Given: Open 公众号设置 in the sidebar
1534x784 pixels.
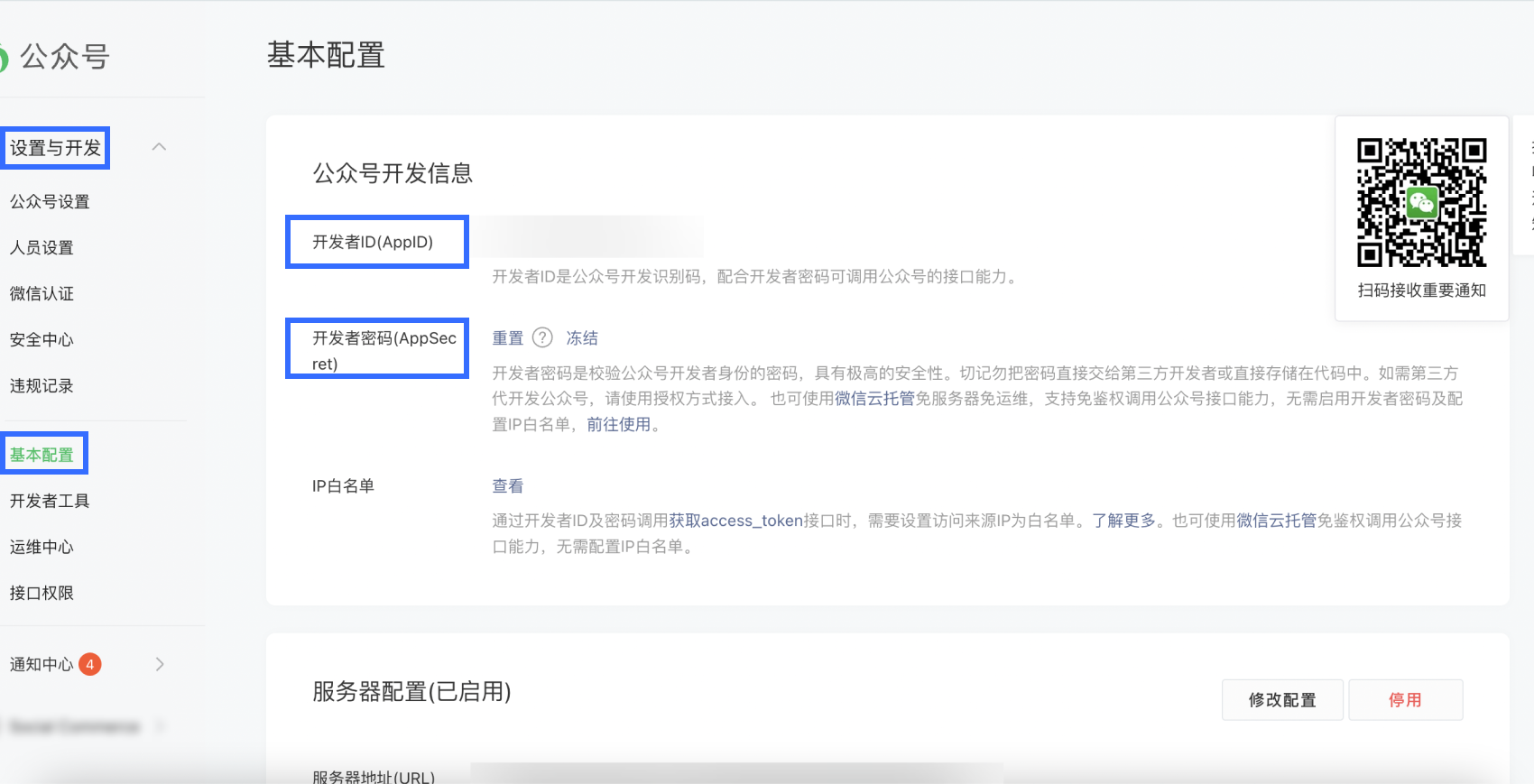Looking at the screenshot, I should pos(50,201).
